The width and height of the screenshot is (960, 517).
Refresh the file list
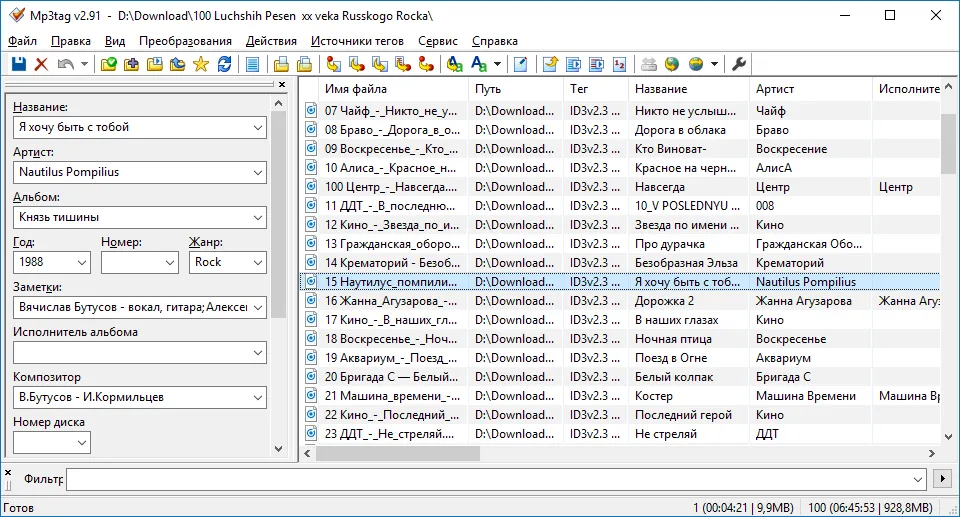(x=224, y=64)
